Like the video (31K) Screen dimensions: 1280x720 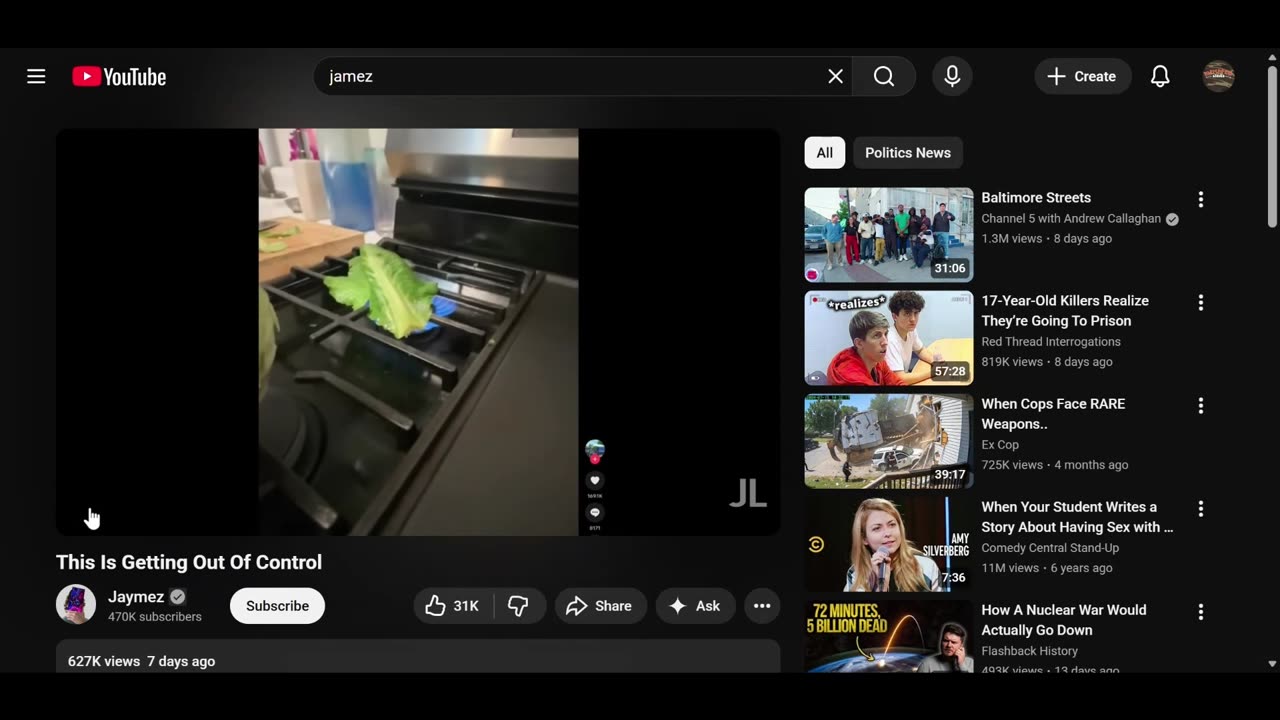tap(453, 606)
